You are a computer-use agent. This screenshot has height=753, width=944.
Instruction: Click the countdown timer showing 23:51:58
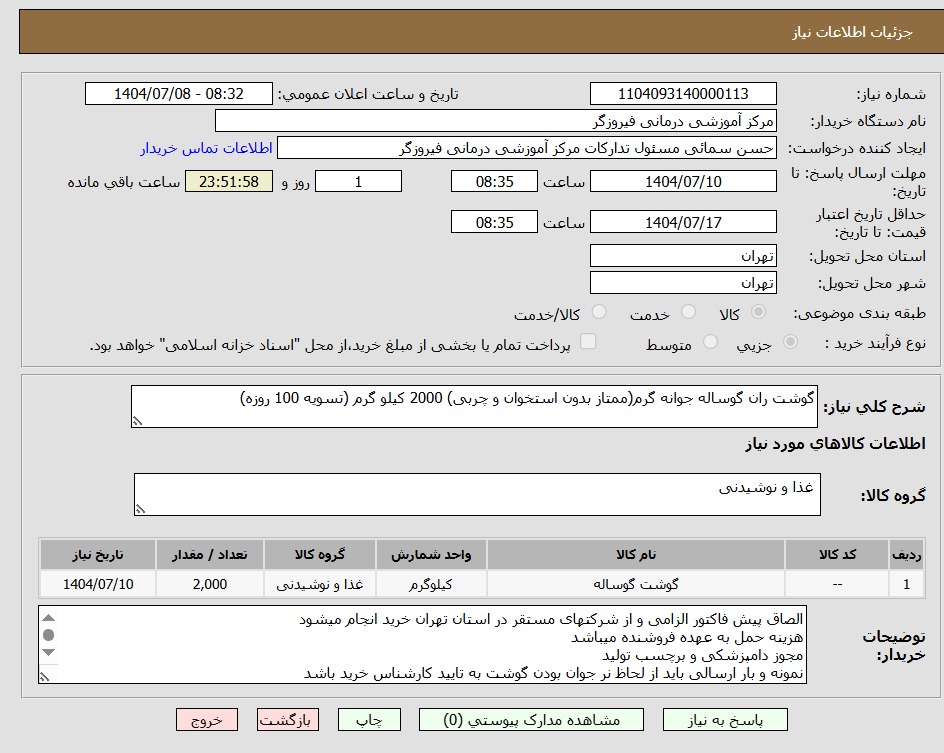pyautogui.click(x=228, y=181)
